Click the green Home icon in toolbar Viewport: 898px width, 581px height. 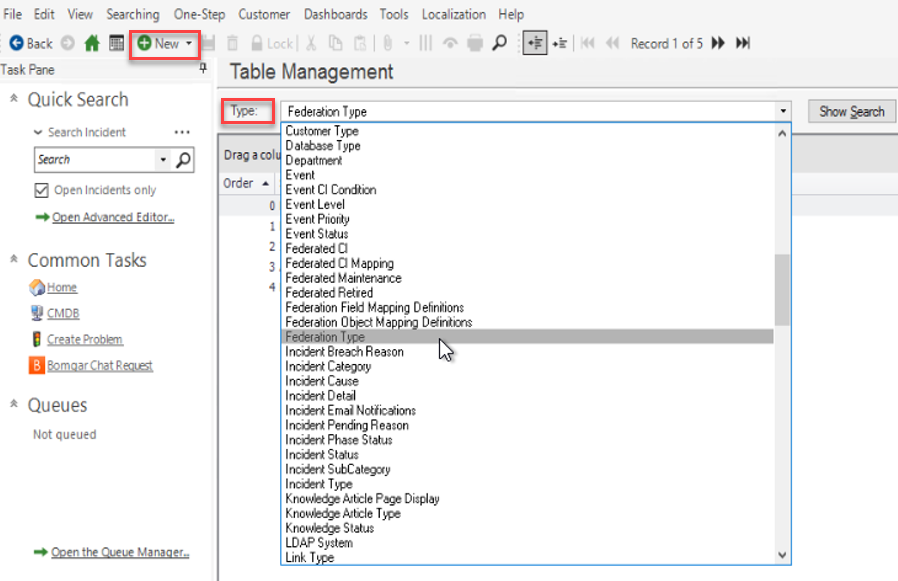pyautogui.click(x=92, y=43)
